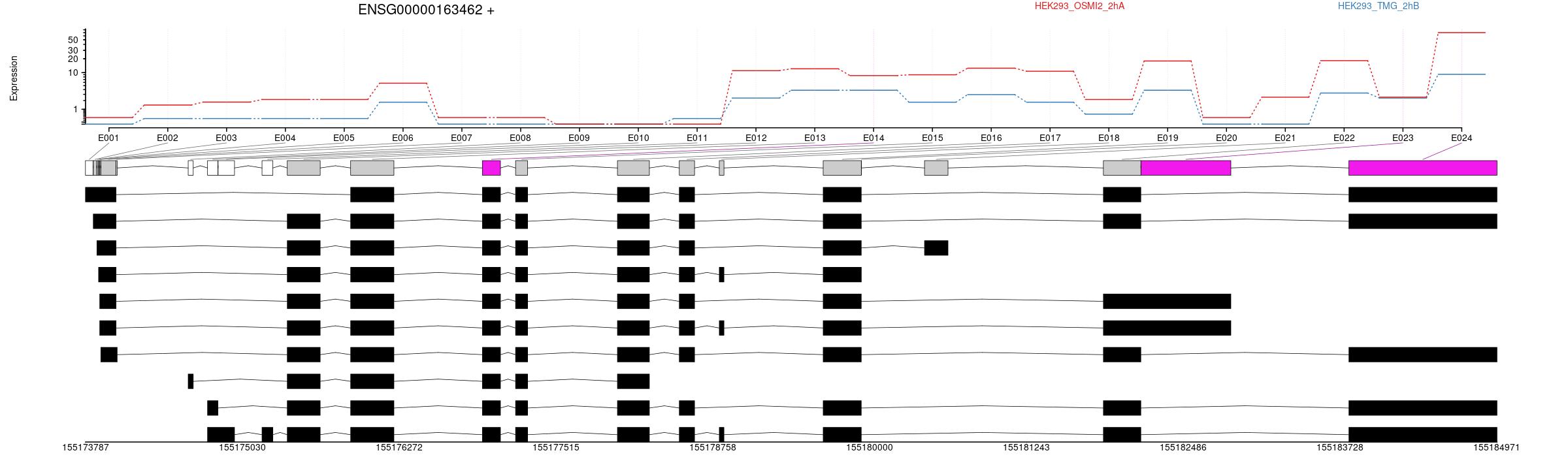Click genomic coordinate 155182486
The height and width of the screenshot is (457, 1568).
(x=1183, y=448)
